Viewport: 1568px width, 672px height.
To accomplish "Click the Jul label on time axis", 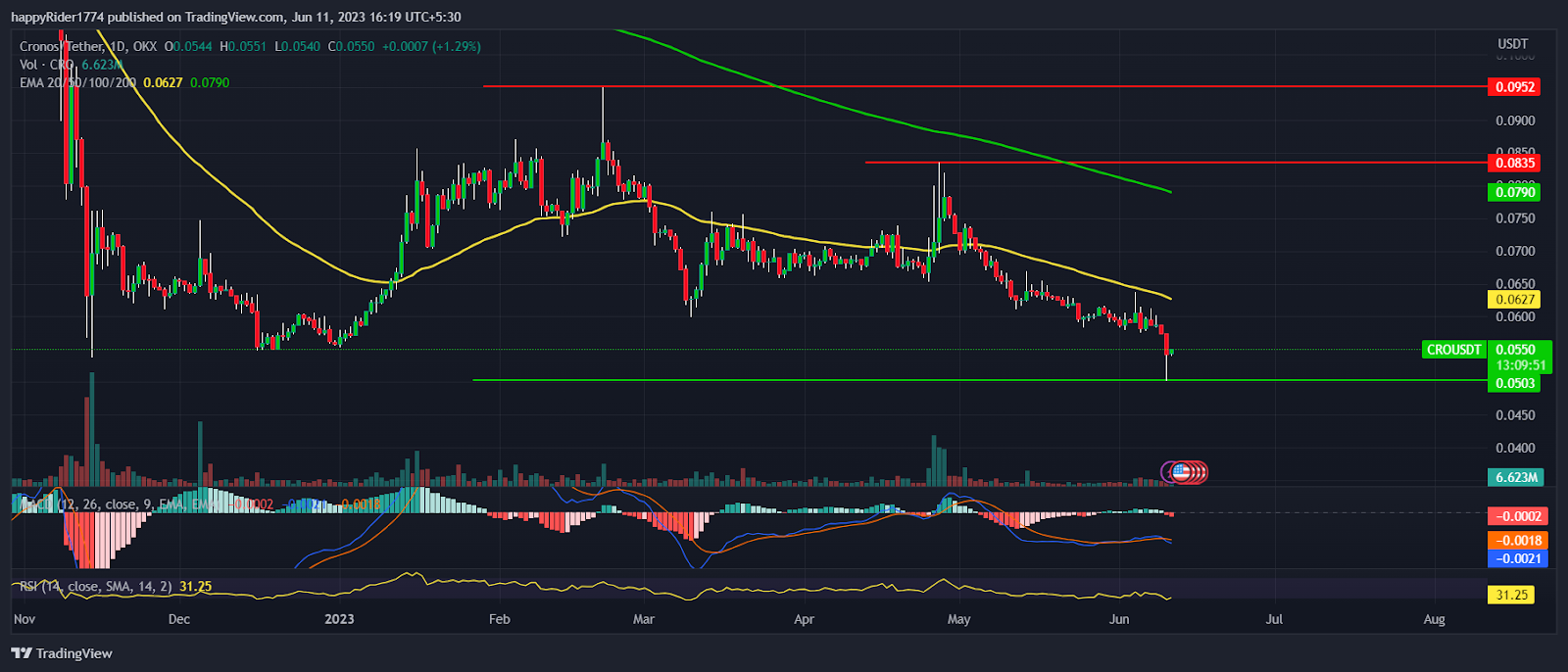I will (1274, 619).
